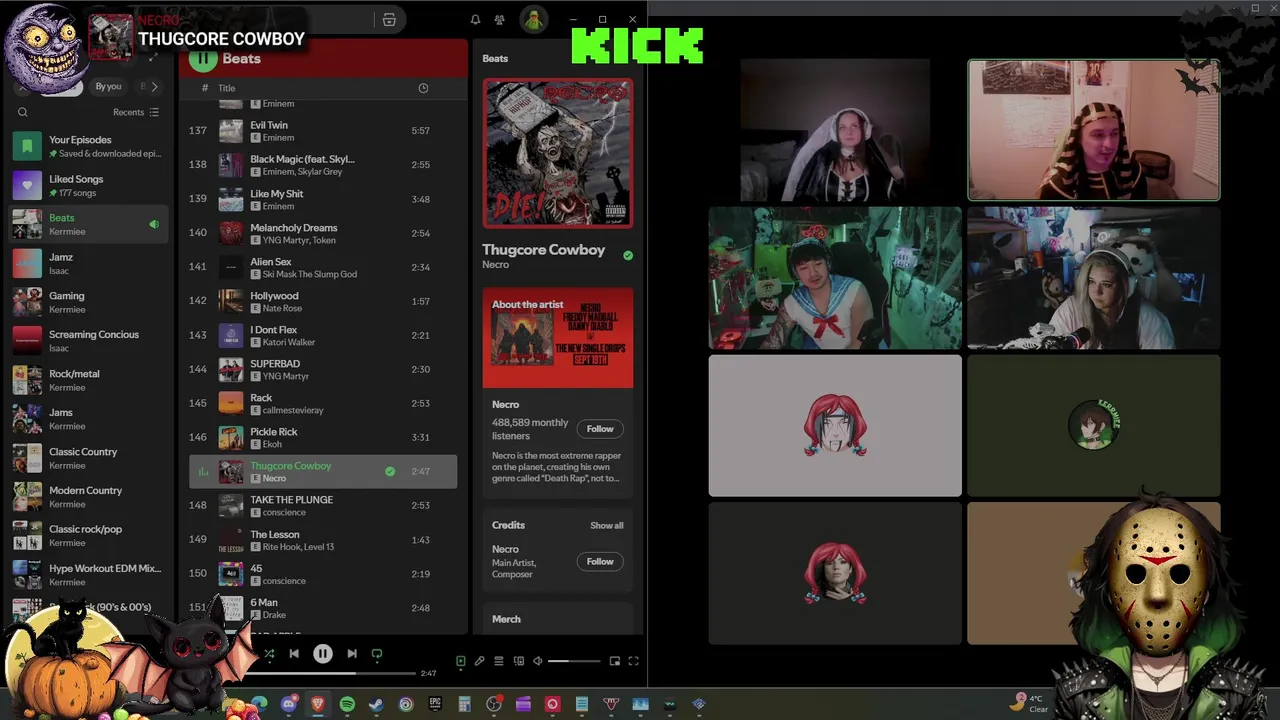Open the Modern Country playlist
This screenshot has width=1280, height=720.
coord(90,497)
